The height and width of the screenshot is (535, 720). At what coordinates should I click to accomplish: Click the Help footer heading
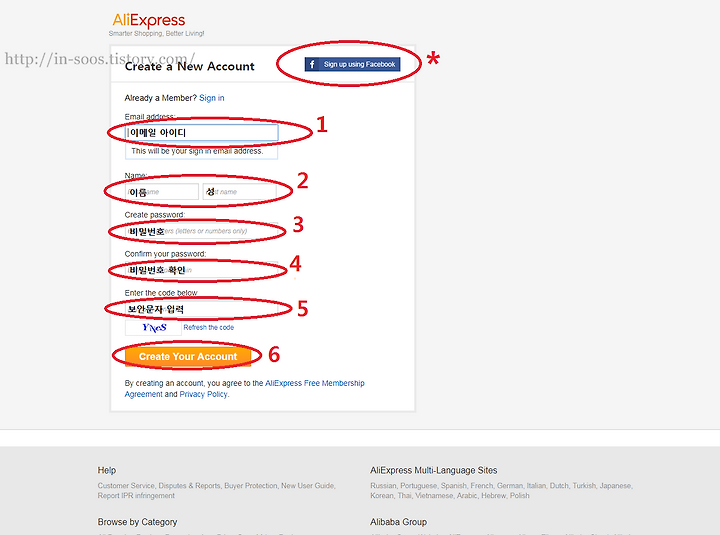coord(107,470)
